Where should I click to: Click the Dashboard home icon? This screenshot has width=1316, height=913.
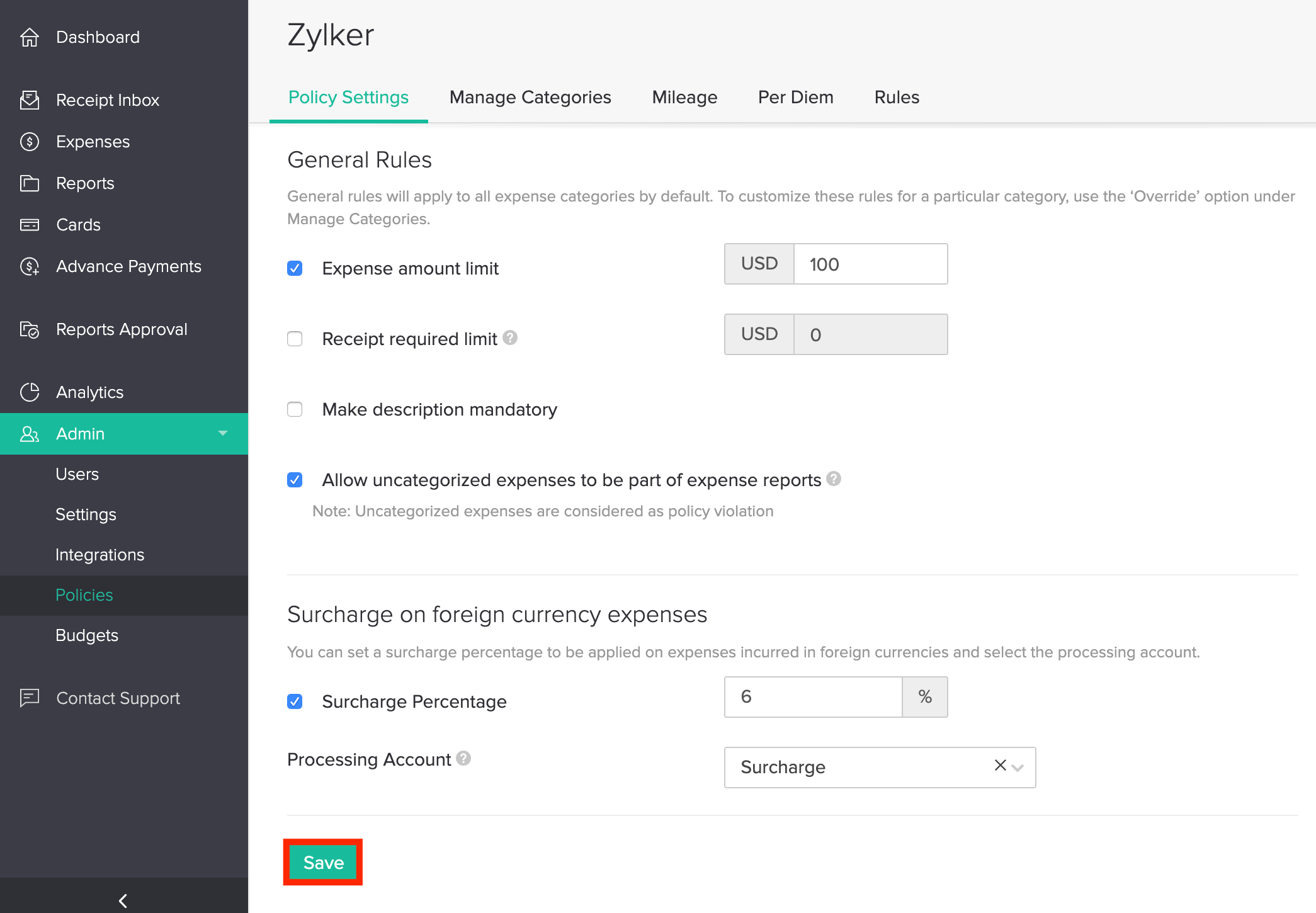30,37
